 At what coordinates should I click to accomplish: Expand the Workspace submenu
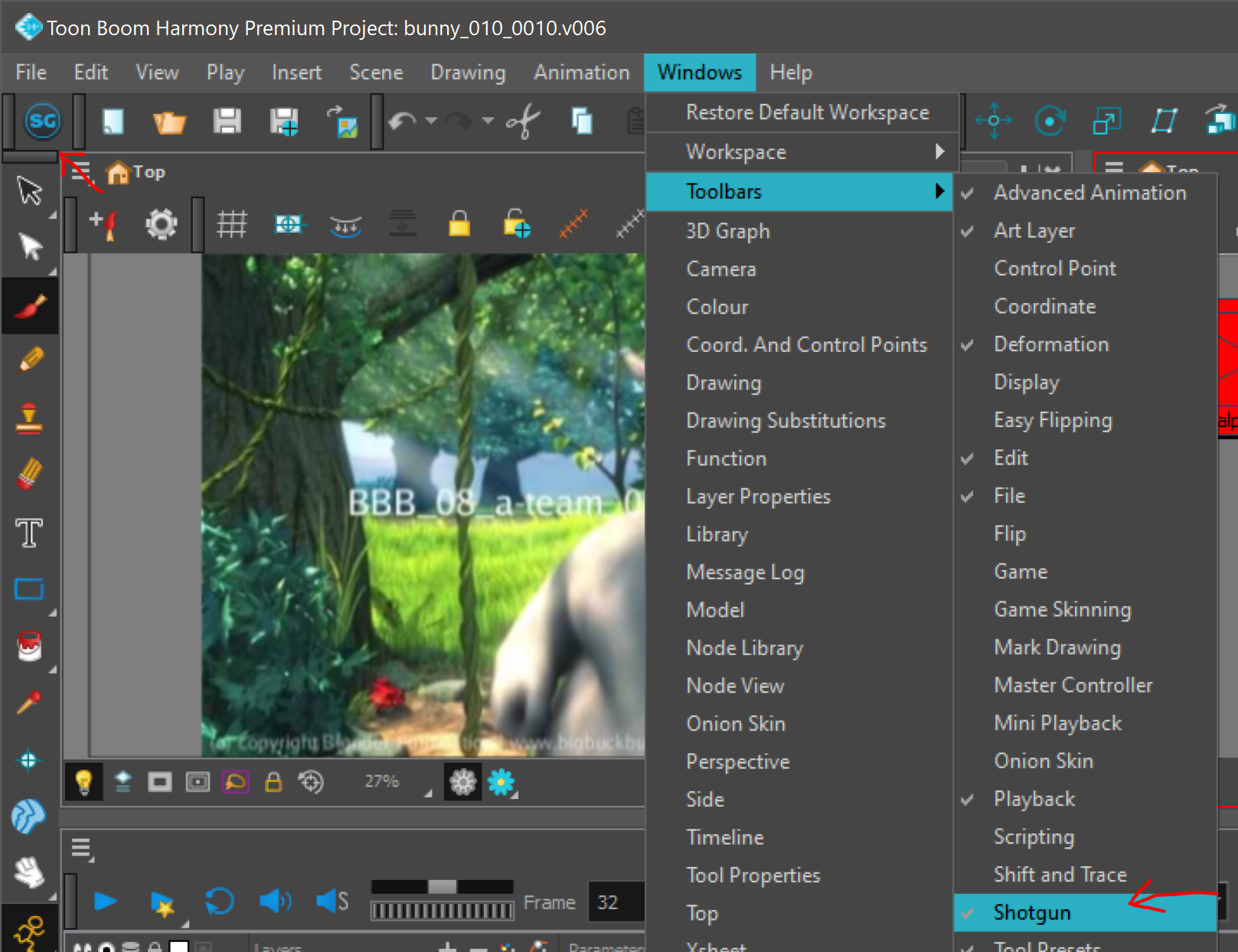coord(799,152)
